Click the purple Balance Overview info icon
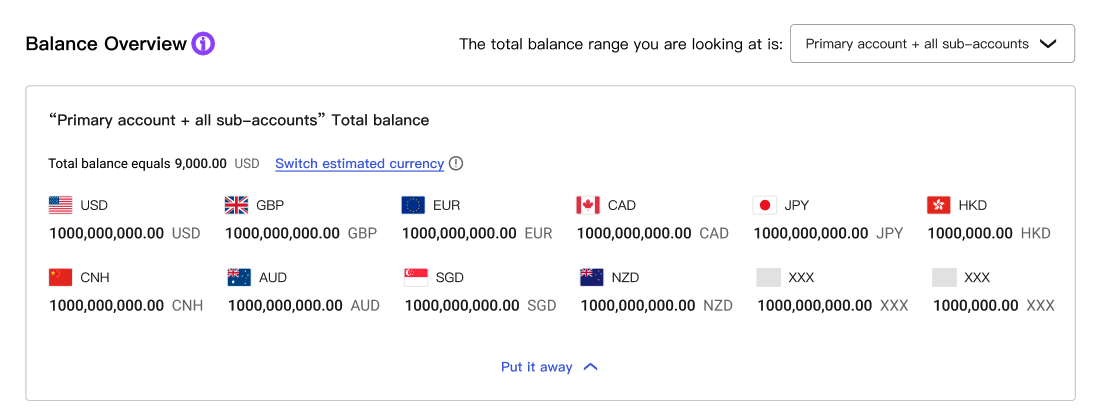 click(x=203, y=44)
